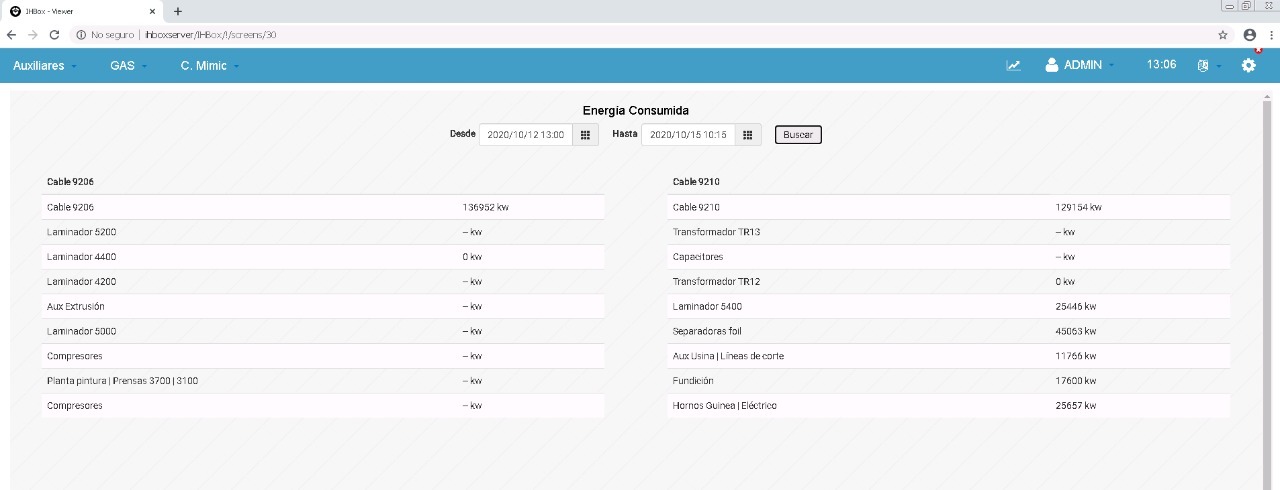
Task: Expand the C. Mimic dropdown menu
Action: coord(210,65)
